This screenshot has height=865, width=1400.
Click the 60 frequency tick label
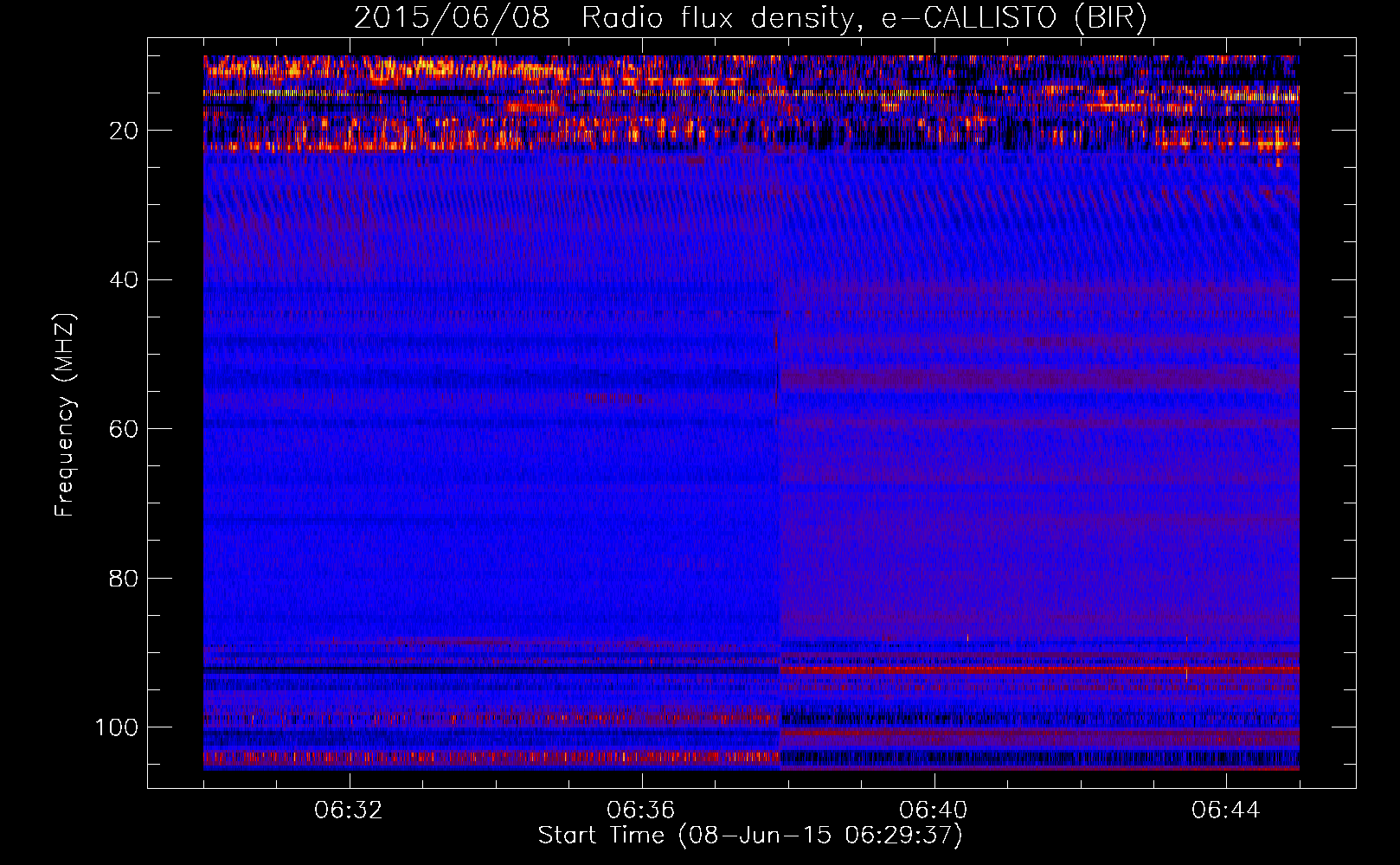tap(124, 429)
